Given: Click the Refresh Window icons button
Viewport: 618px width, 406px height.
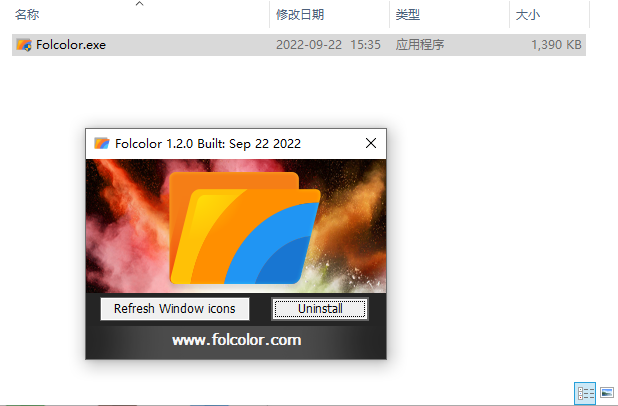Looking at the screenshot, I should 175,309.
